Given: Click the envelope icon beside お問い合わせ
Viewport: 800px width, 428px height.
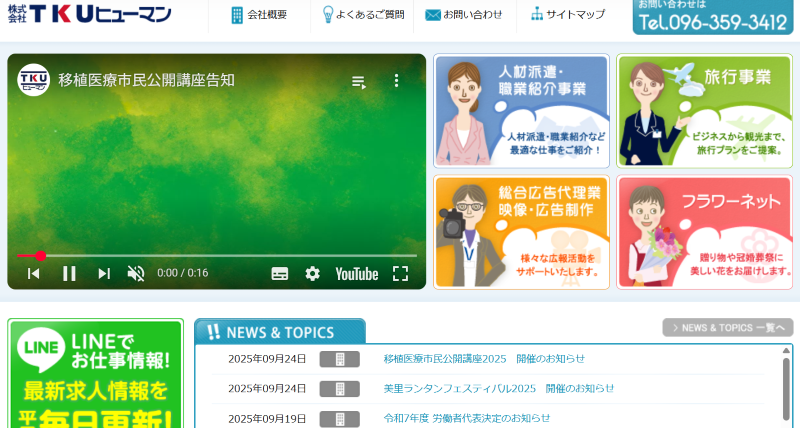Looking at the screenshot, I should pos(433,15).
